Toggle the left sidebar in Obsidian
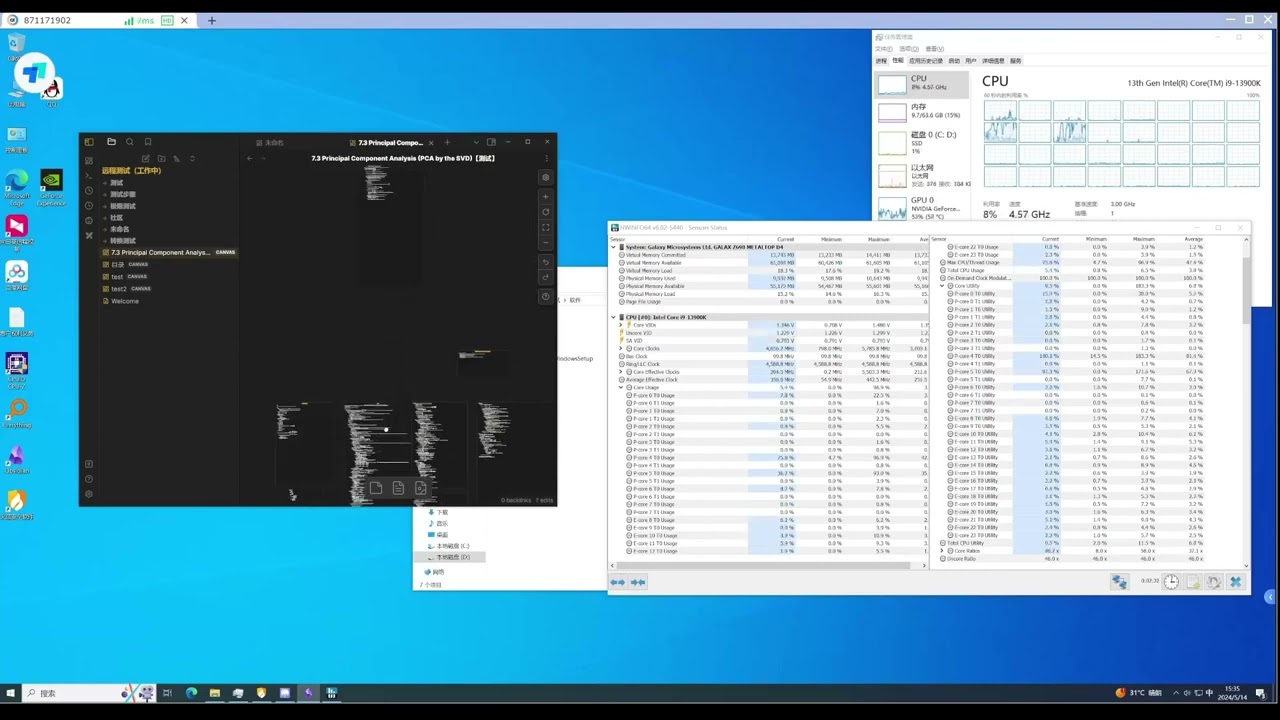This screenshot has width=1280, height=720. click(x=89, y=142)
